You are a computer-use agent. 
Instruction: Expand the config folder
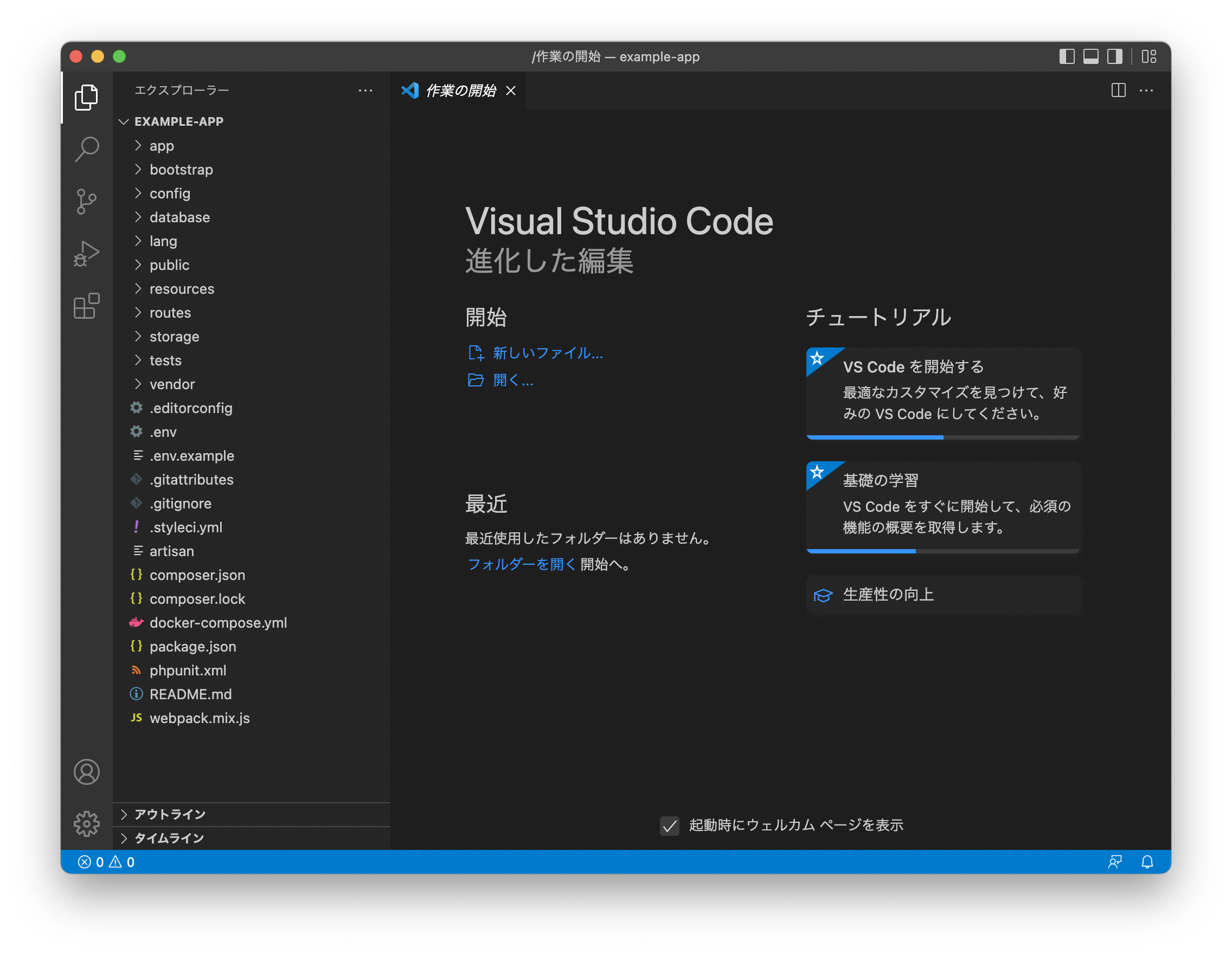(x=252, y=194)
